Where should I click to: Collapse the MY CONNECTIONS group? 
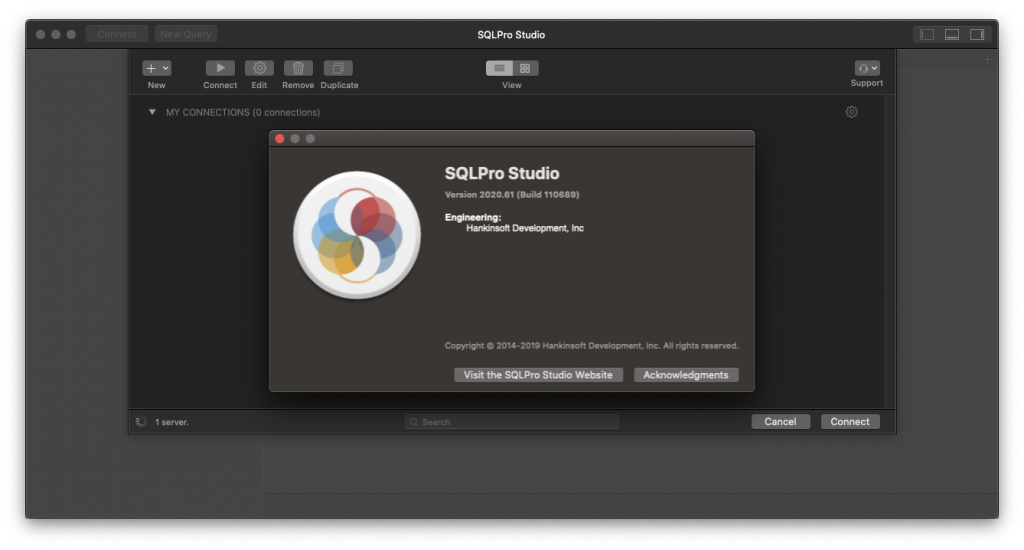pos(152,112)
